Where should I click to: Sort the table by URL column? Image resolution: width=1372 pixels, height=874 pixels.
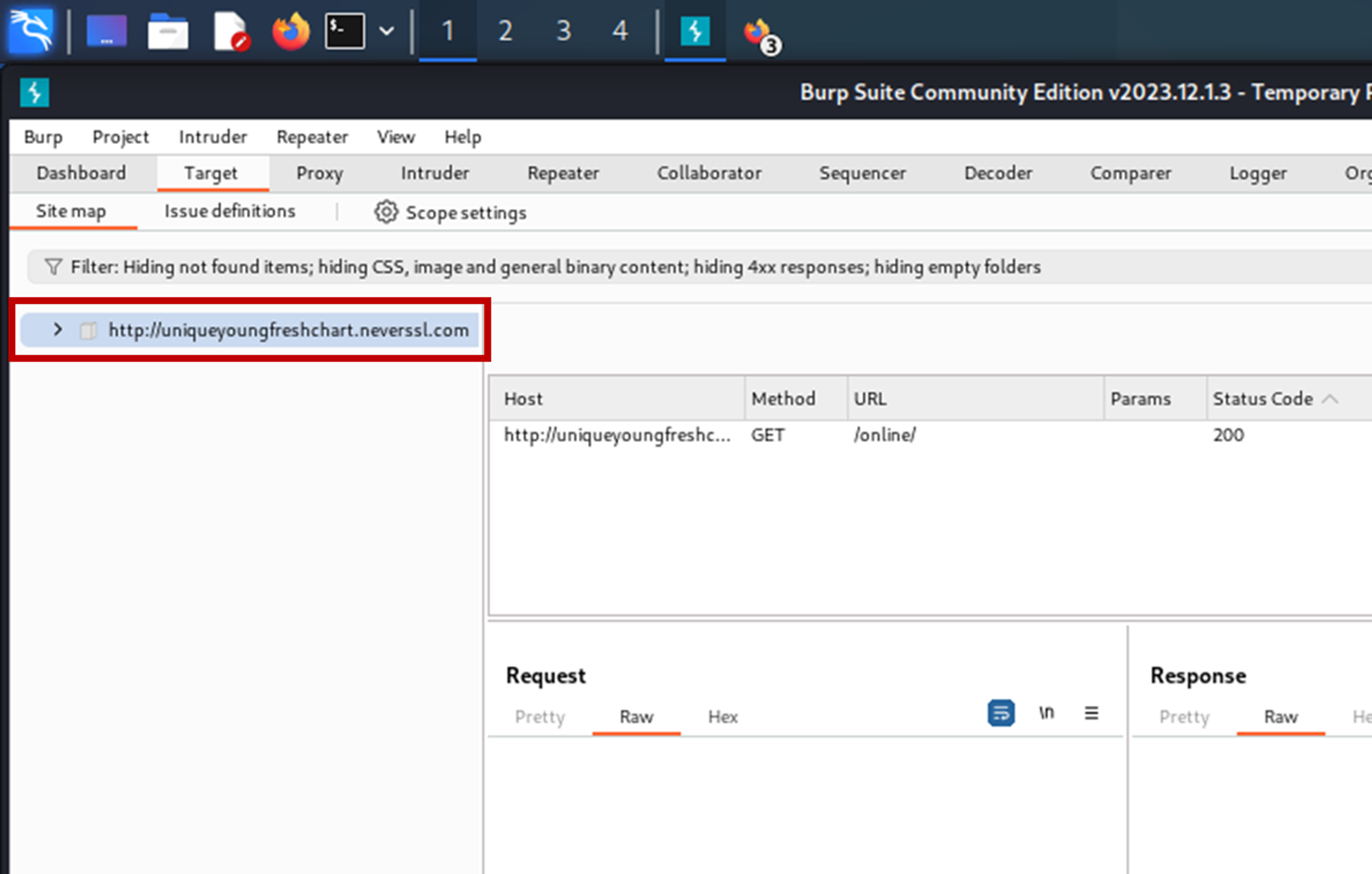tap(976, 399)
